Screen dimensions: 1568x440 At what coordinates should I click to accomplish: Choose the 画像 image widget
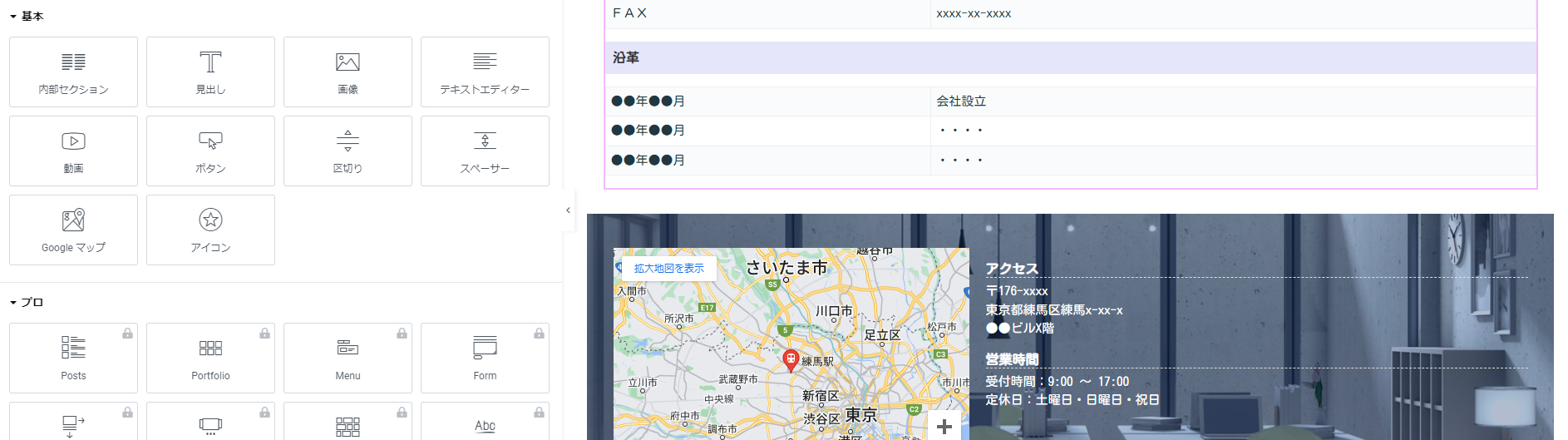pyautogui.click(x=348, y=72)
